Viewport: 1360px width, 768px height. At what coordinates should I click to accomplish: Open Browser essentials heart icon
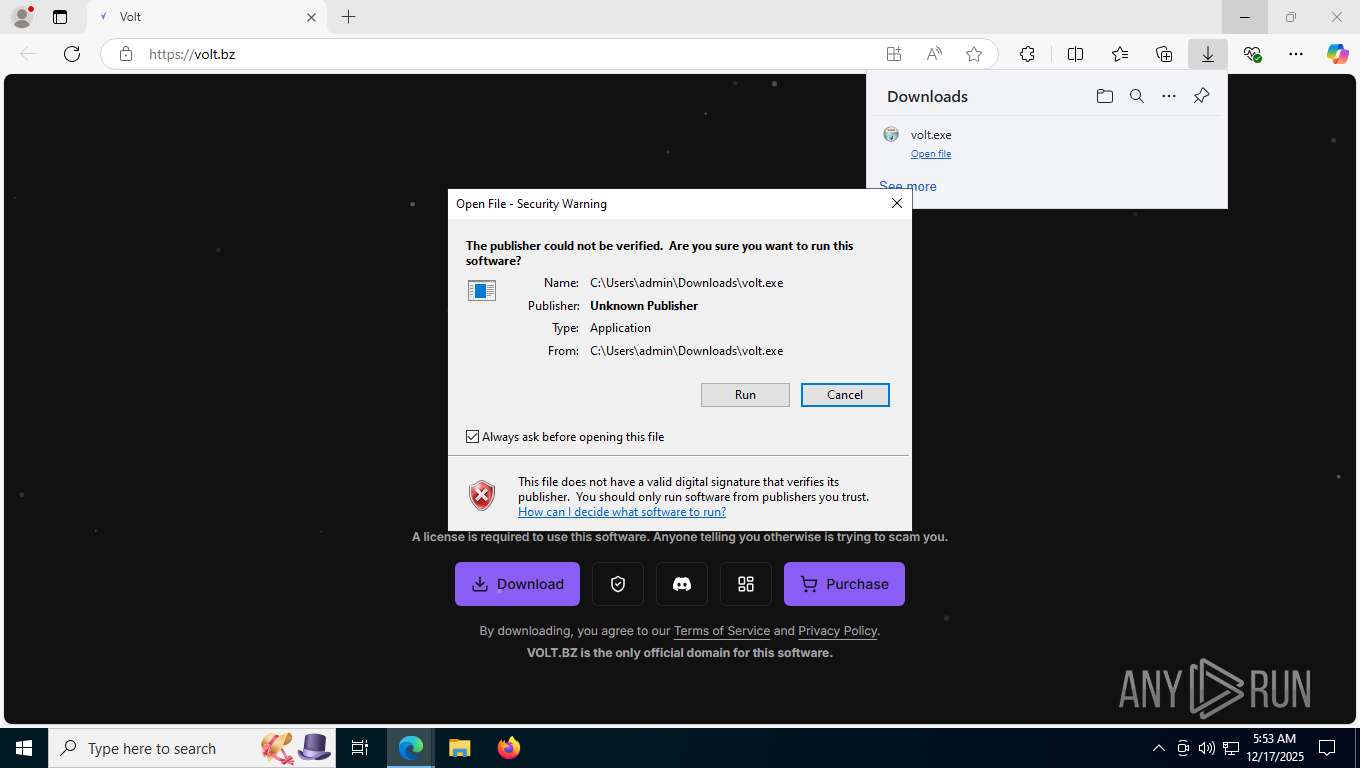pos(1252,54)
